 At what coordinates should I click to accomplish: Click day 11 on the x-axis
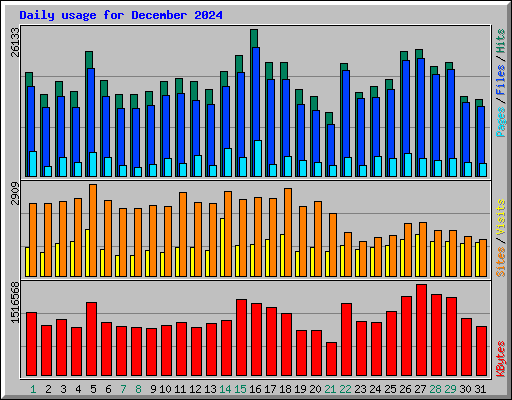tap(180, 389)
